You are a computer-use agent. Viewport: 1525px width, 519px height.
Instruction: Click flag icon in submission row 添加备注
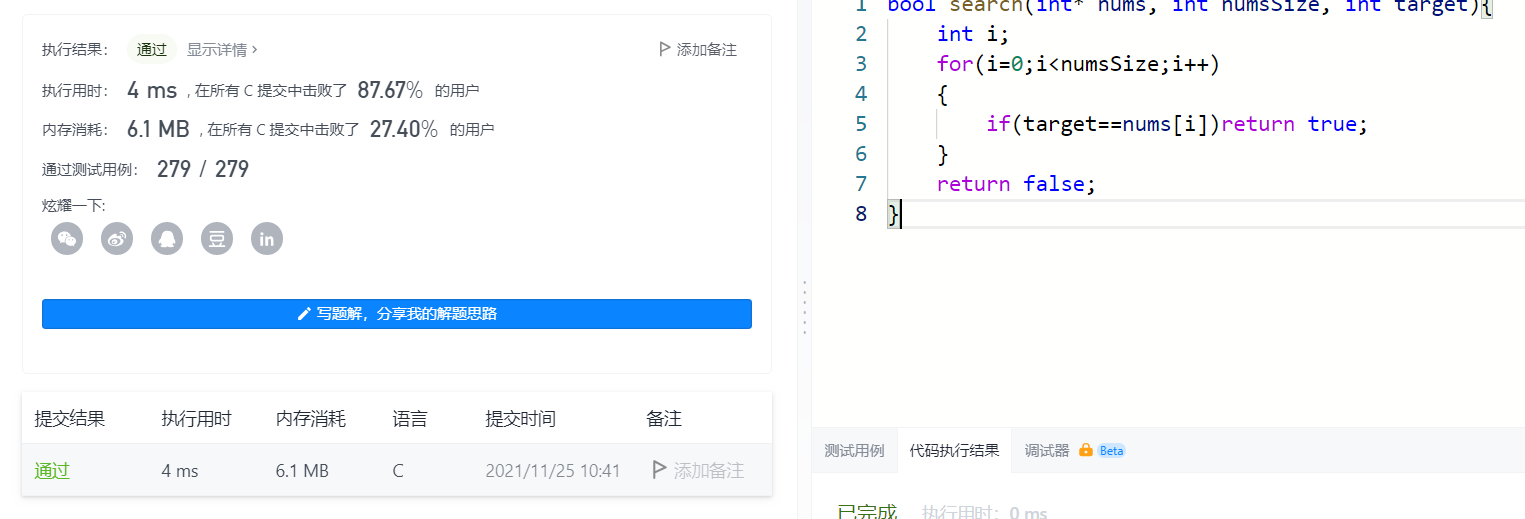[659, 470]
